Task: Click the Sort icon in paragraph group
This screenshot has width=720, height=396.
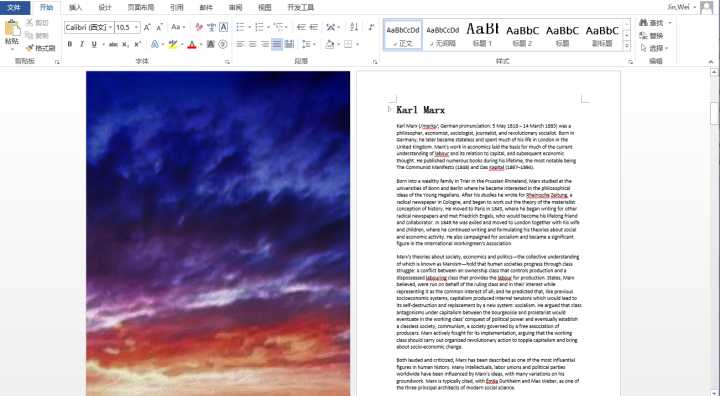Action: coord(354,27)
